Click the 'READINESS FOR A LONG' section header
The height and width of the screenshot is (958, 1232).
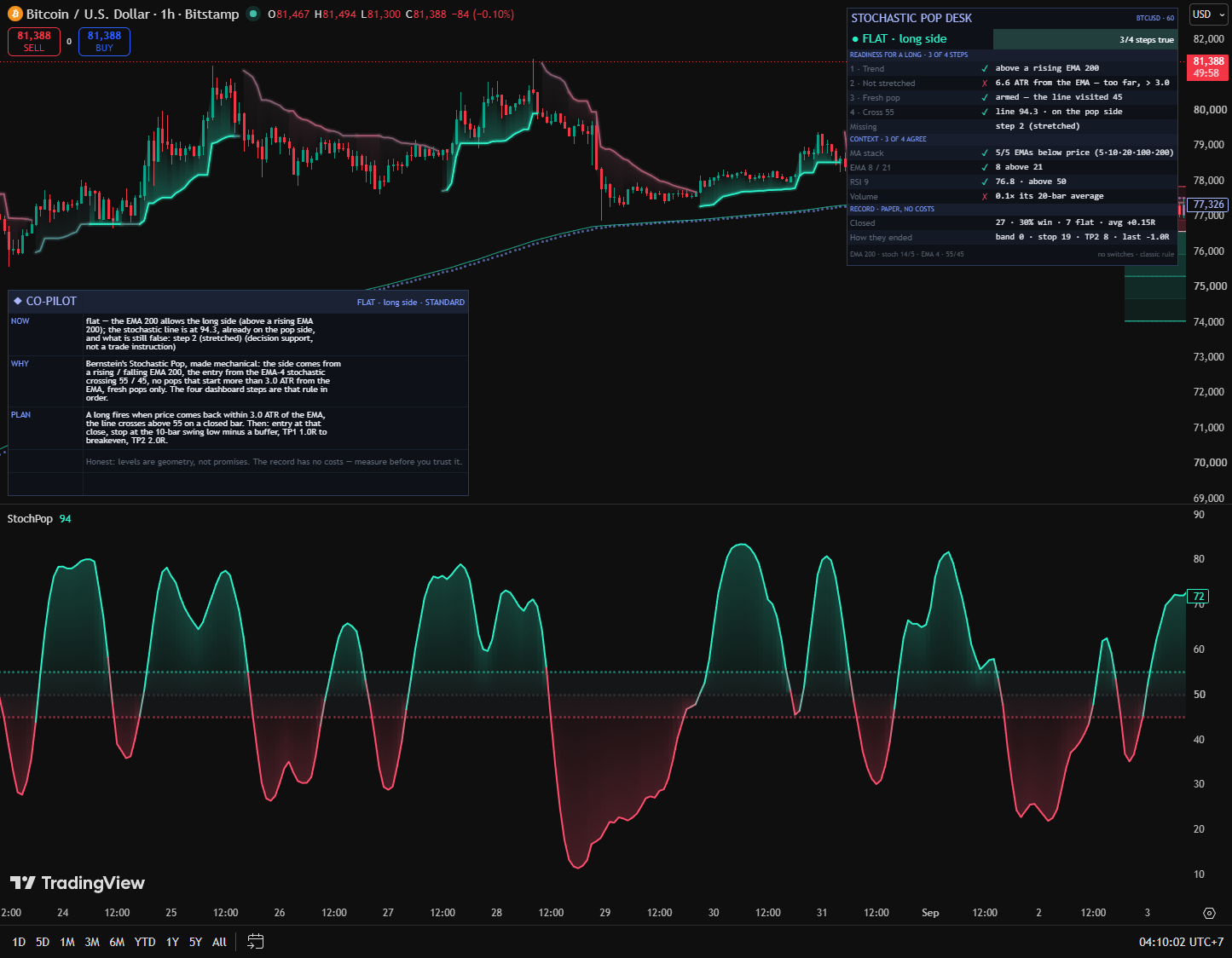point(909,55)
